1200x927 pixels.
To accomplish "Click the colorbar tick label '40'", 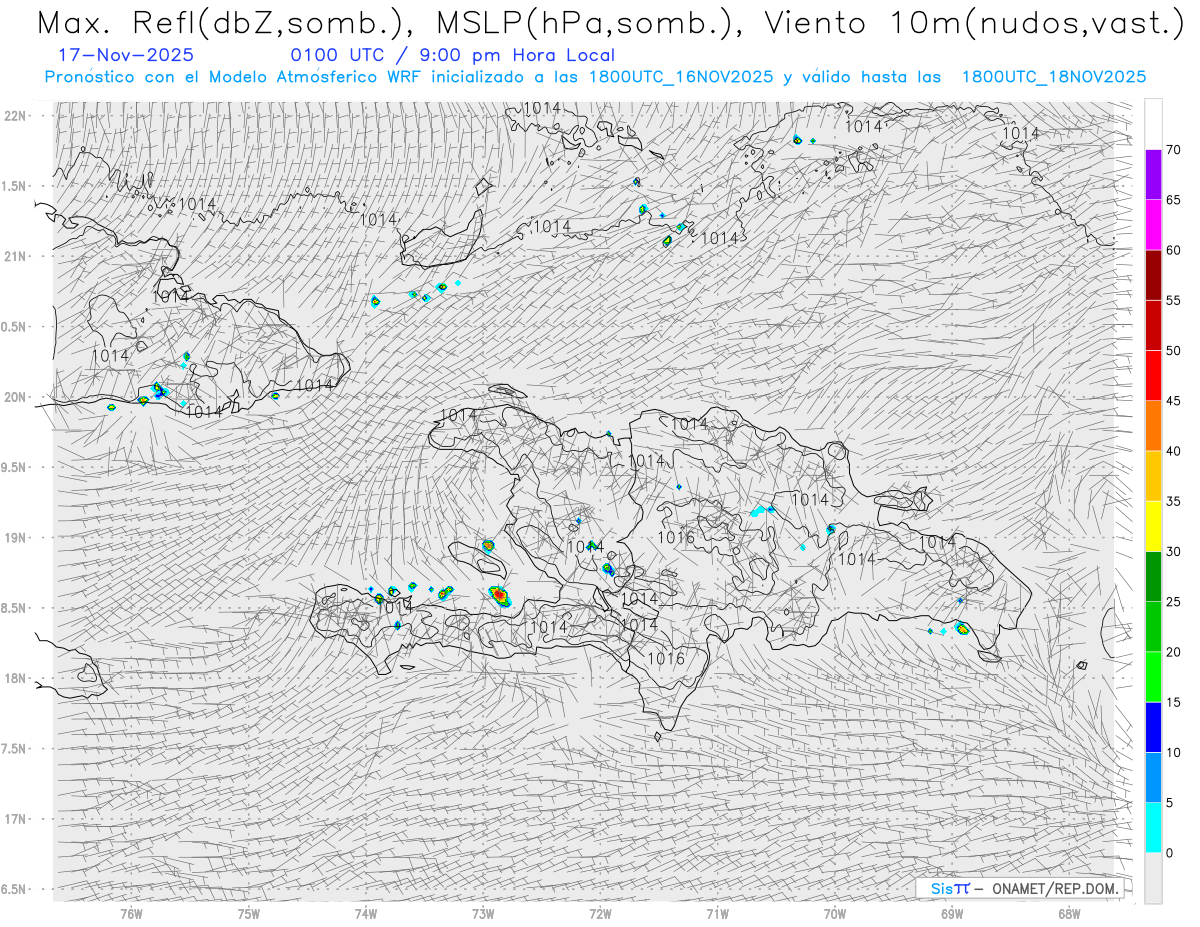I will click(x=1173, y=451).
